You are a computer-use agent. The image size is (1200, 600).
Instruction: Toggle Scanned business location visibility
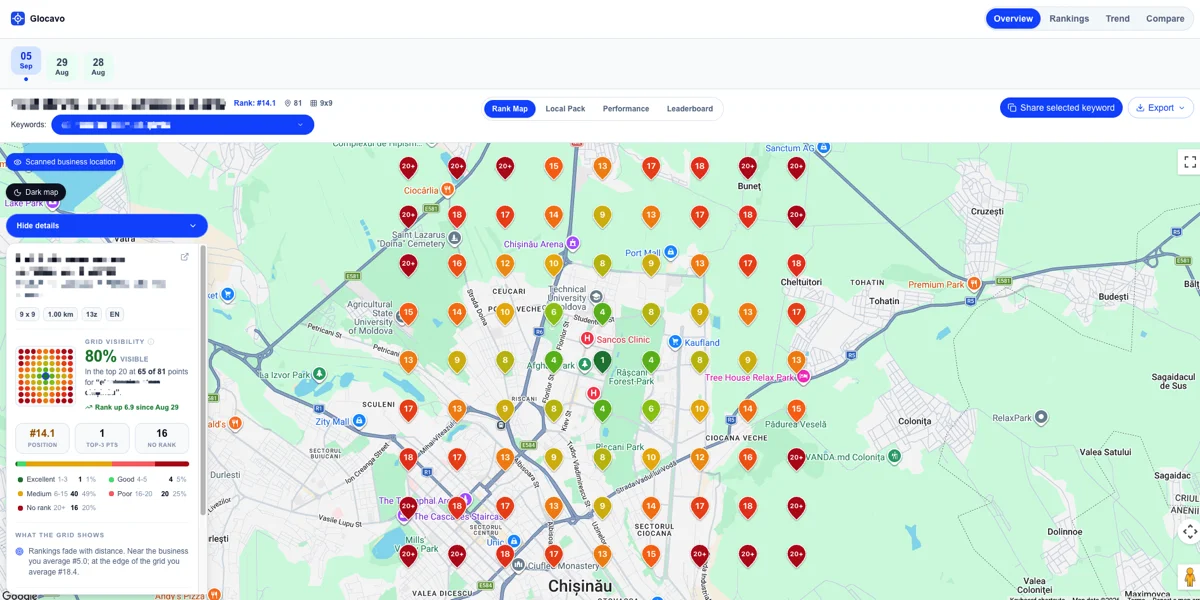(x=65, y=162)
